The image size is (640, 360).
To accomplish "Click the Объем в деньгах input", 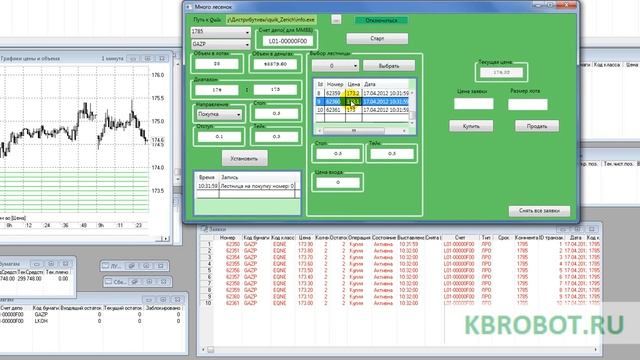I will [x=275, y=64].
